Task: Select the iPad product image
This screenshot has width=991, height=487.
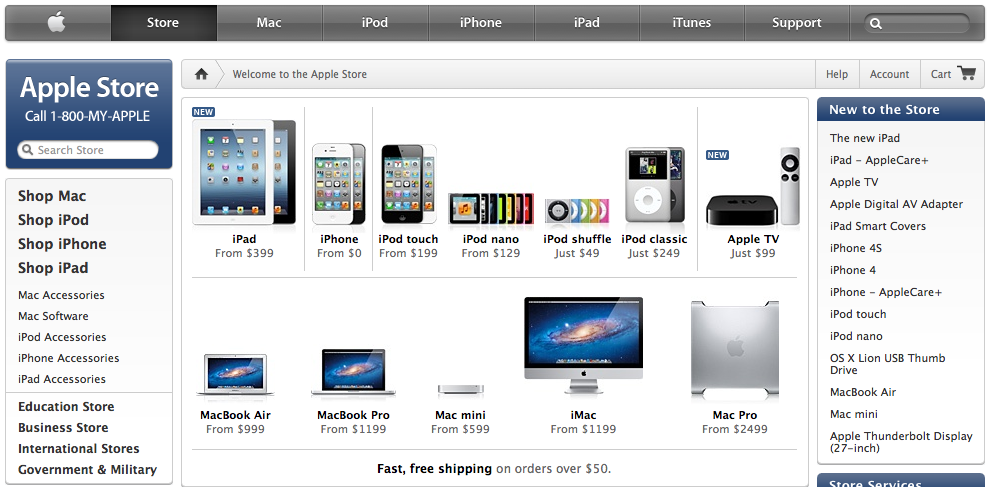Action: click(x=244, y=170)
